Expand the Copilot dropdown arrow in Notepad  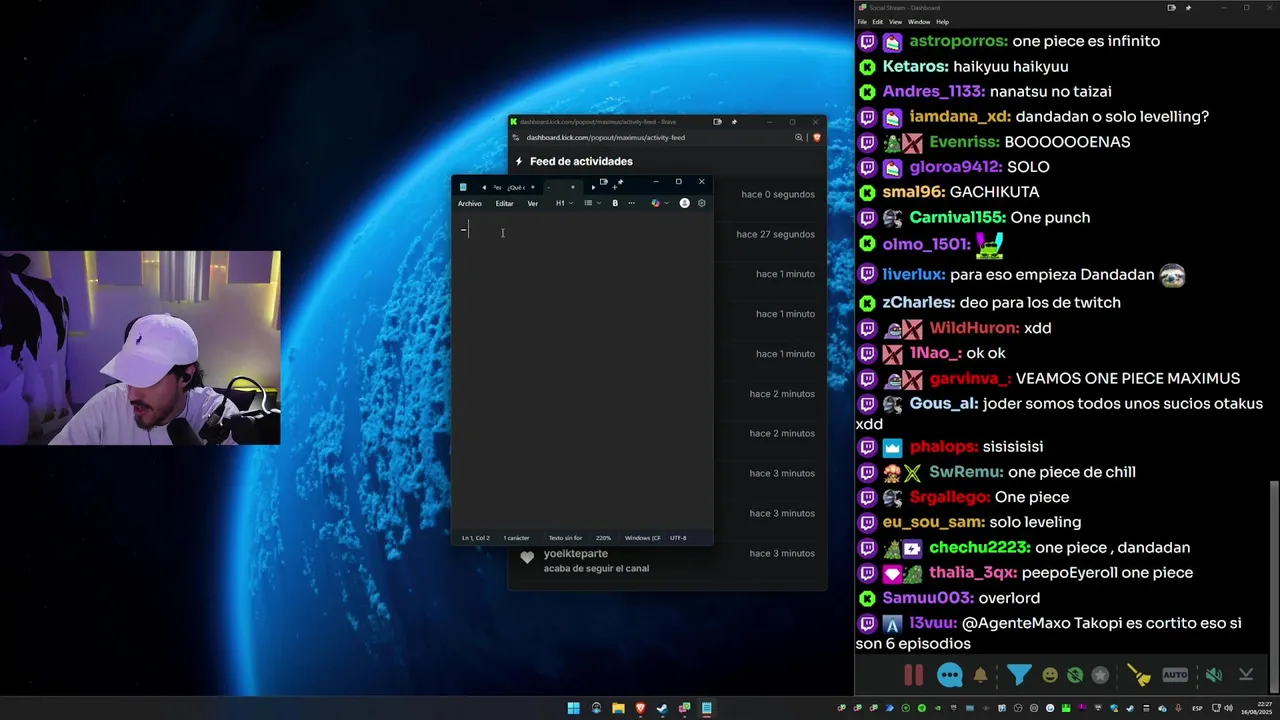tap(667, 203)
